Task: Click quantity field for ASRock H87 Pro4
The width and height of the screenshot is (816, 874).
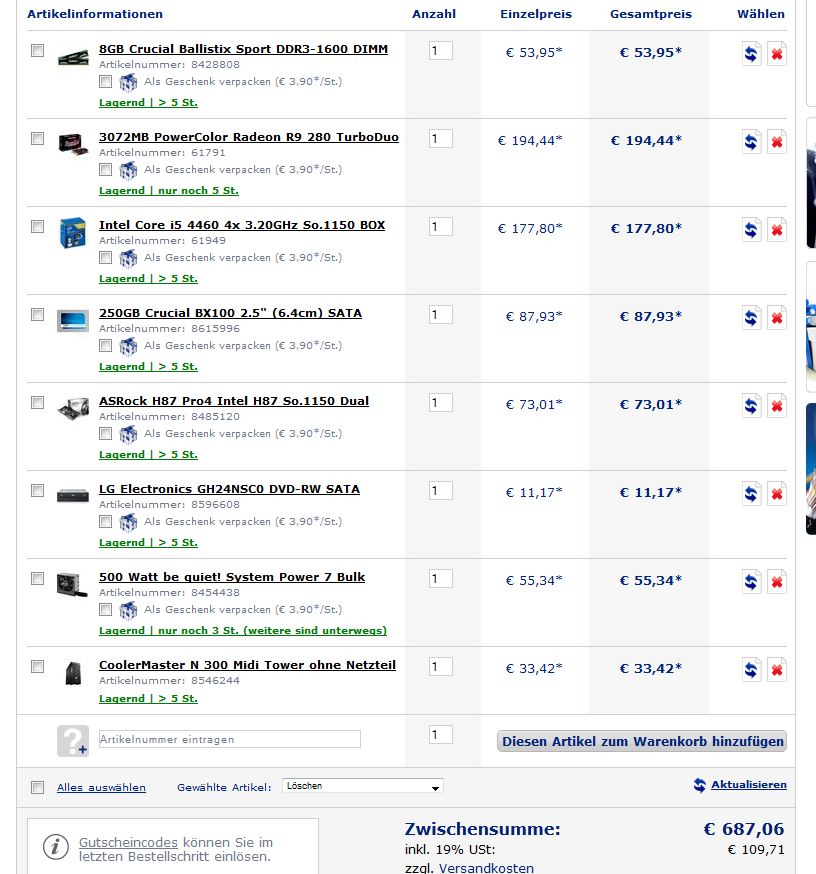Action: point(440,403)
